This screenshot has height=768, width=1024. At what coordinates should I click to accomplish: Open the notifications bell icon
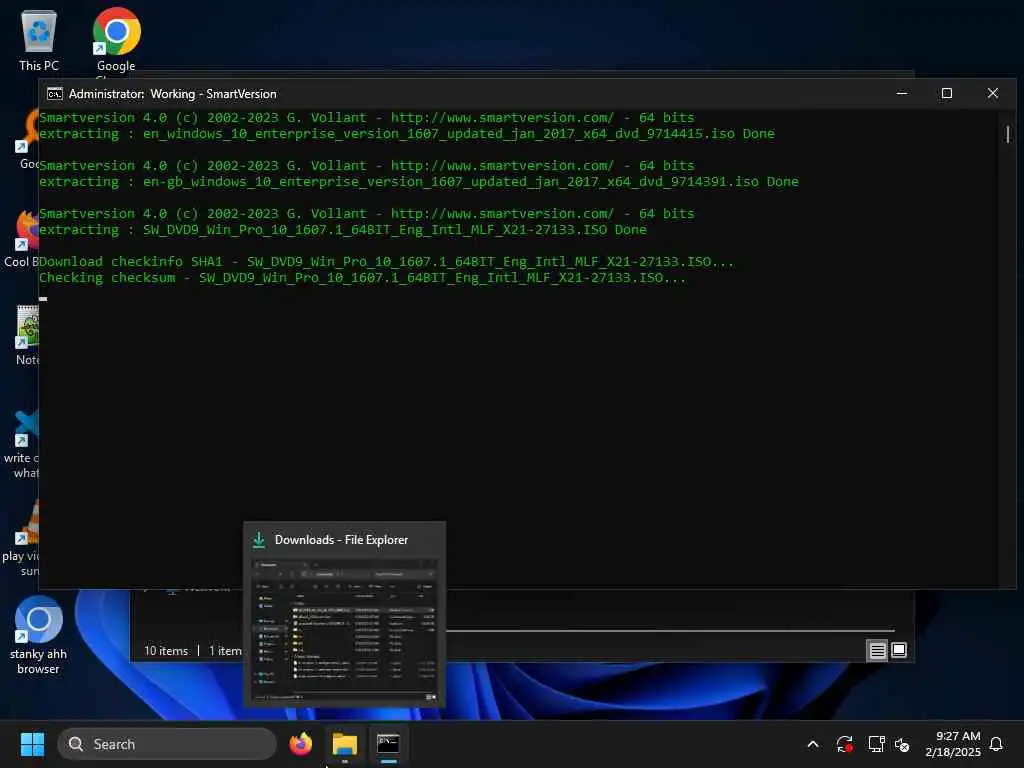click(x=996, y=744)
